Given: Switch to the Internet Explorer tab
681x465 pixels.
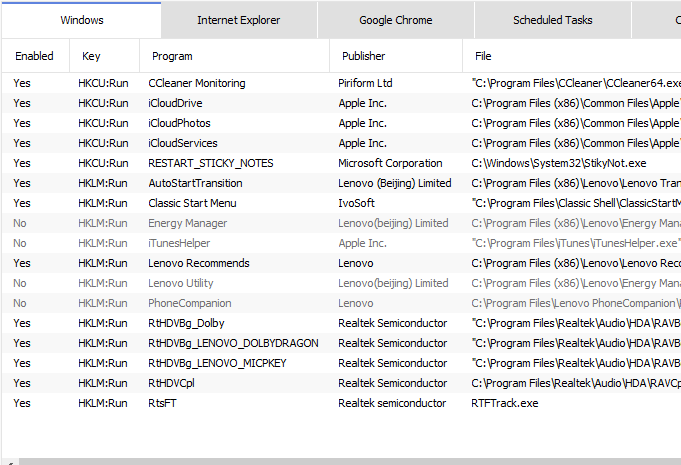Looking at the screenshot, I should coord(238,20).
